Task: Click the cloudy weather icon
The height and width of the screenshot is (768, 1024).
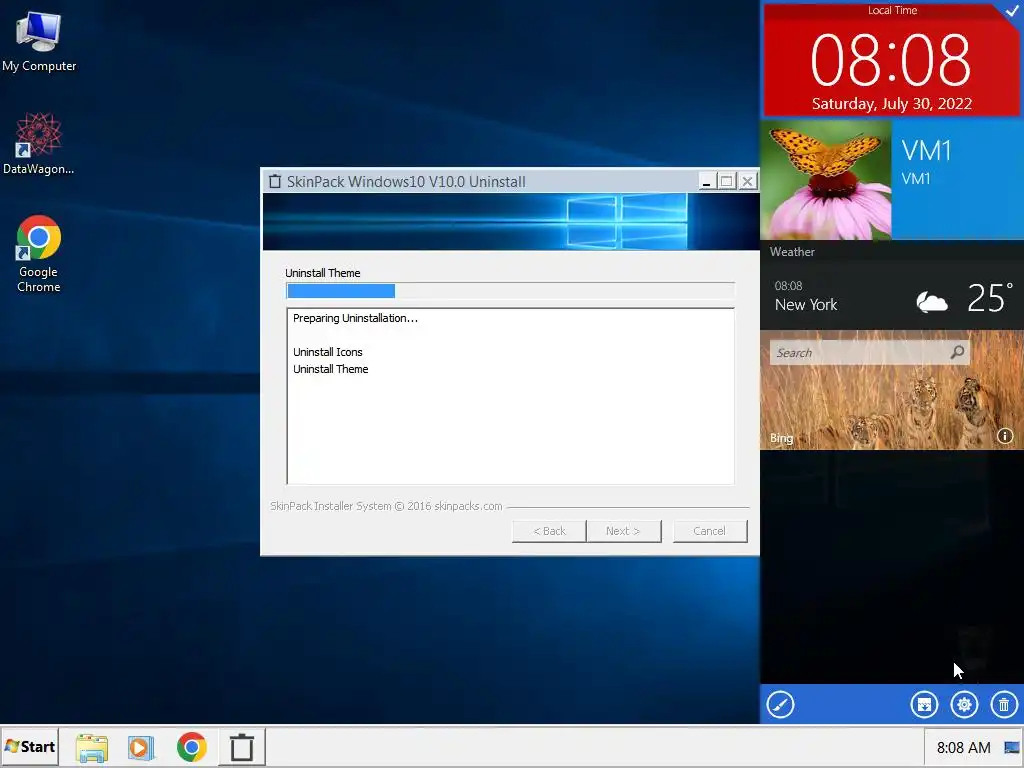Action: tap(932, 302)
